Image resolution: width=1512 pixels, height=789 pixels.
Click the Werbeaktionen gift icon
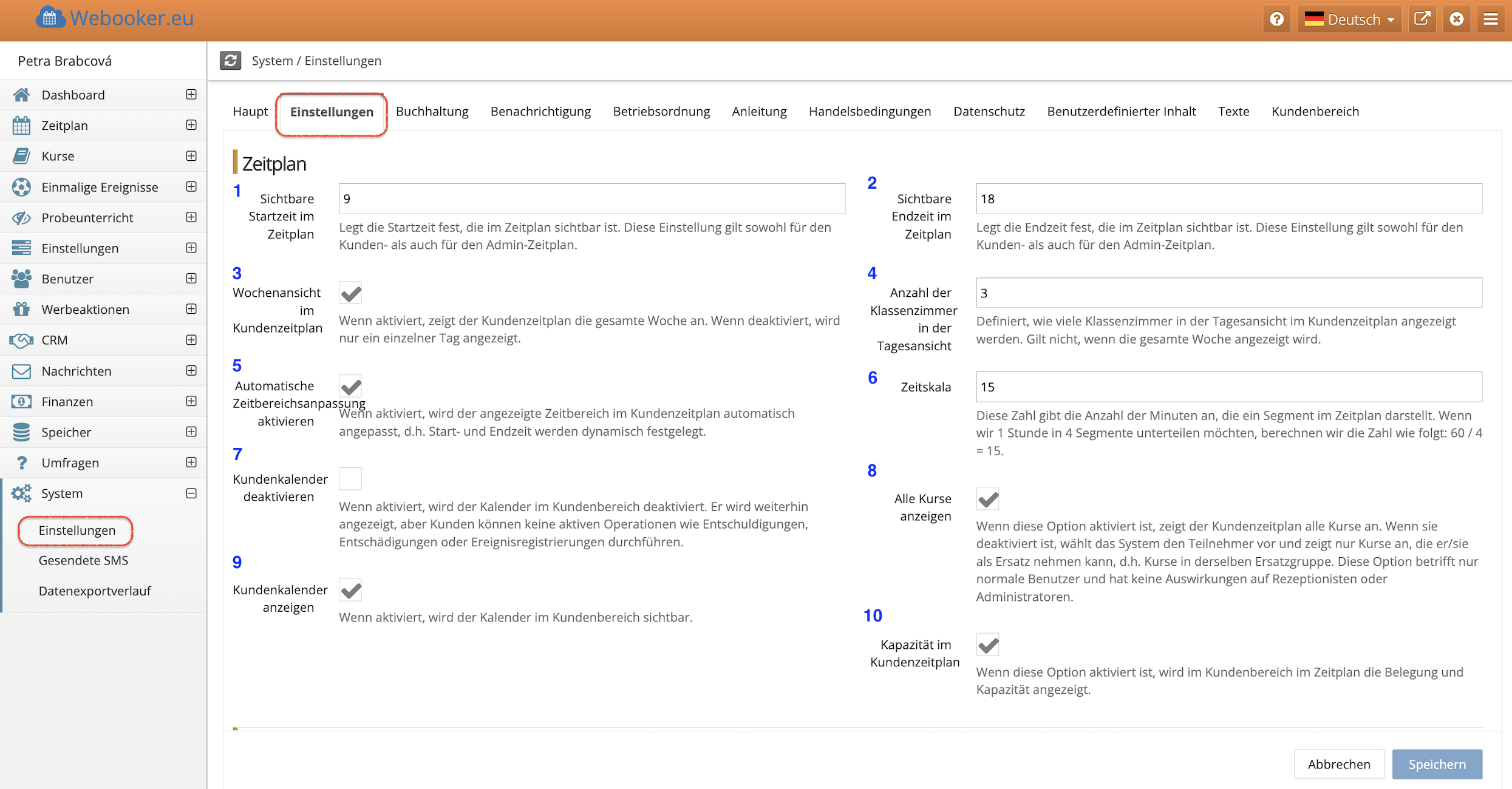(x=21, y=310)
